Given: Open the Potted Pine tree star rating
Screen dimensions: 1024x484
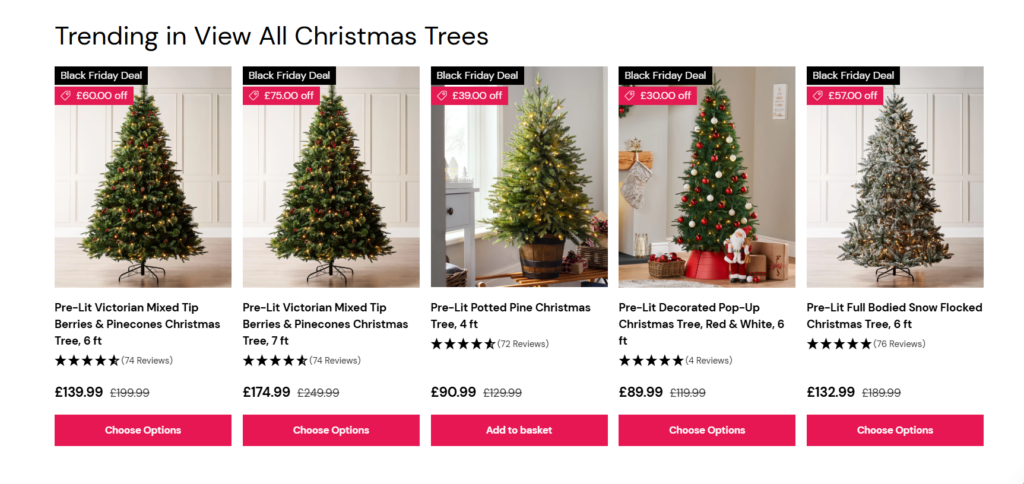Looking at the screenshot, I should (463, 344).
